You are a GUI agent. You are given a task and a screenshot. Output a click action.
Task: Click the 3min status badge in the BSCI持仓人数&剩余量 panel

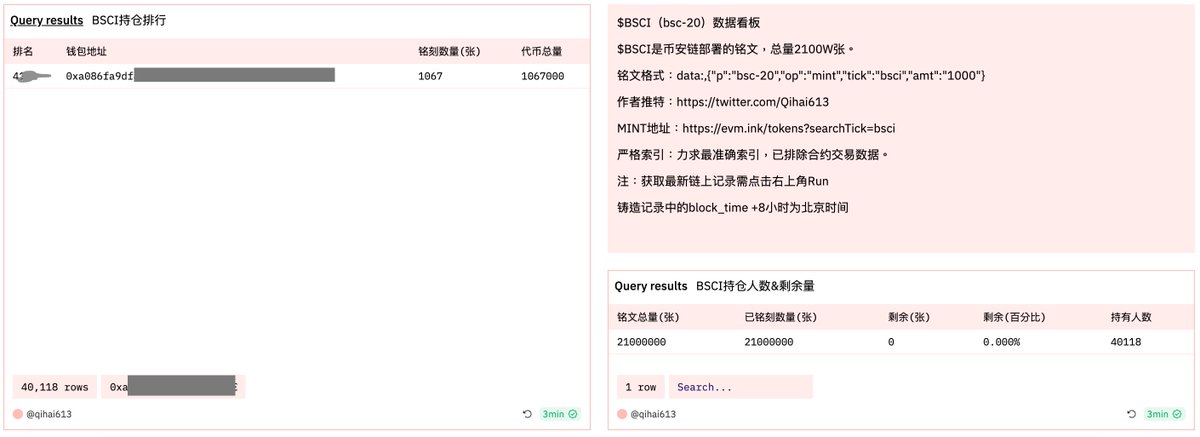(x=1165, y=414)
